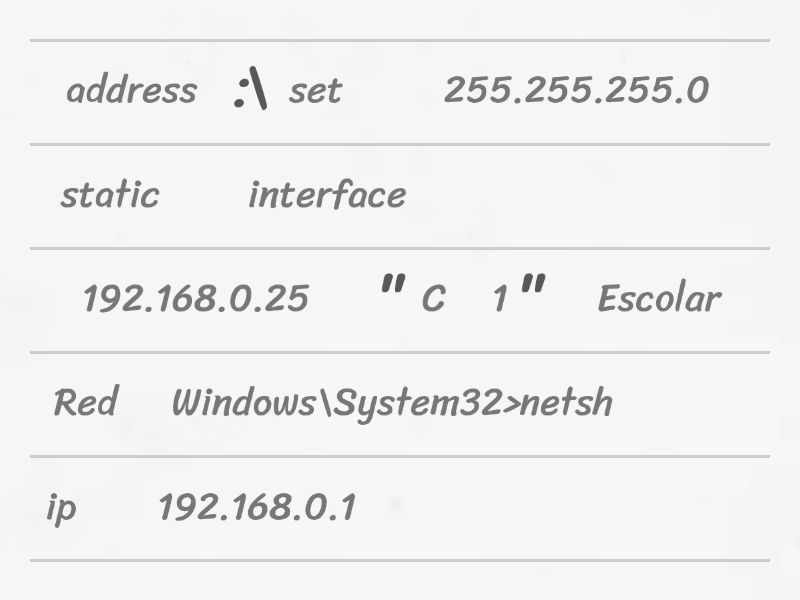Select the number "1" tile
Image resolution: width=800 pixels, height=600 pixels.
[500, 300]
